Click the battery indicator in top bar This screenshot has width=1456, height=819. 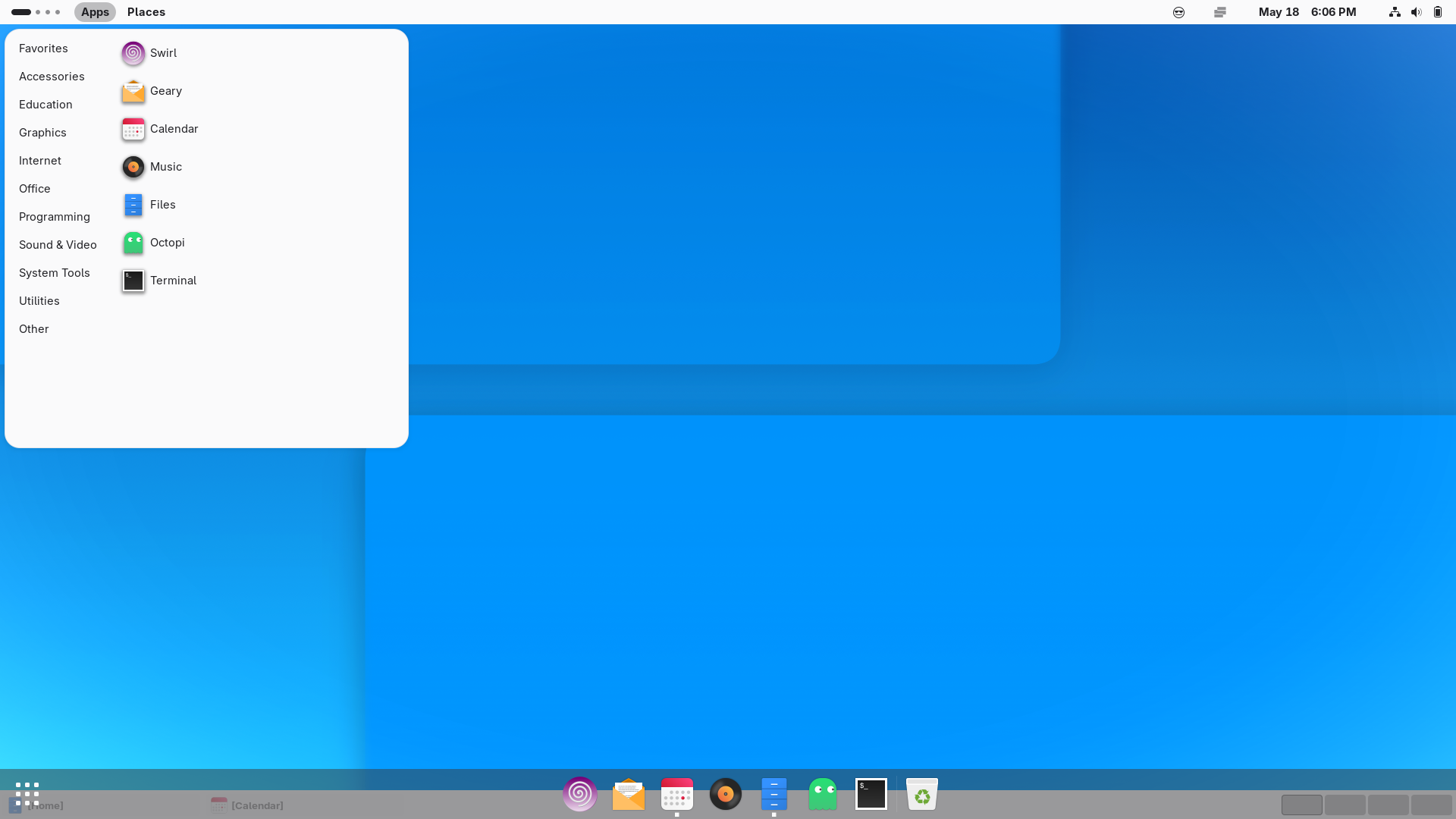(1438, 12)
